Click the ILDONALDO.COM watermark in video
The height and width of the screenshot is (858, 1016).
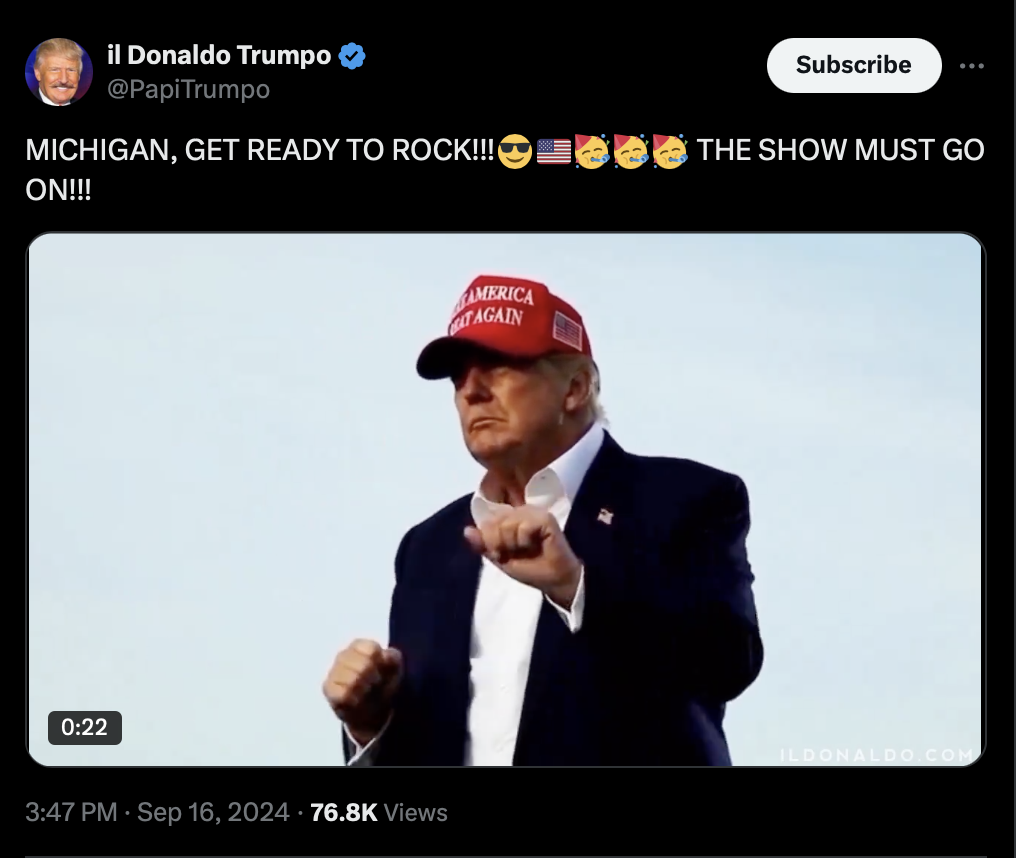[877, 755]
